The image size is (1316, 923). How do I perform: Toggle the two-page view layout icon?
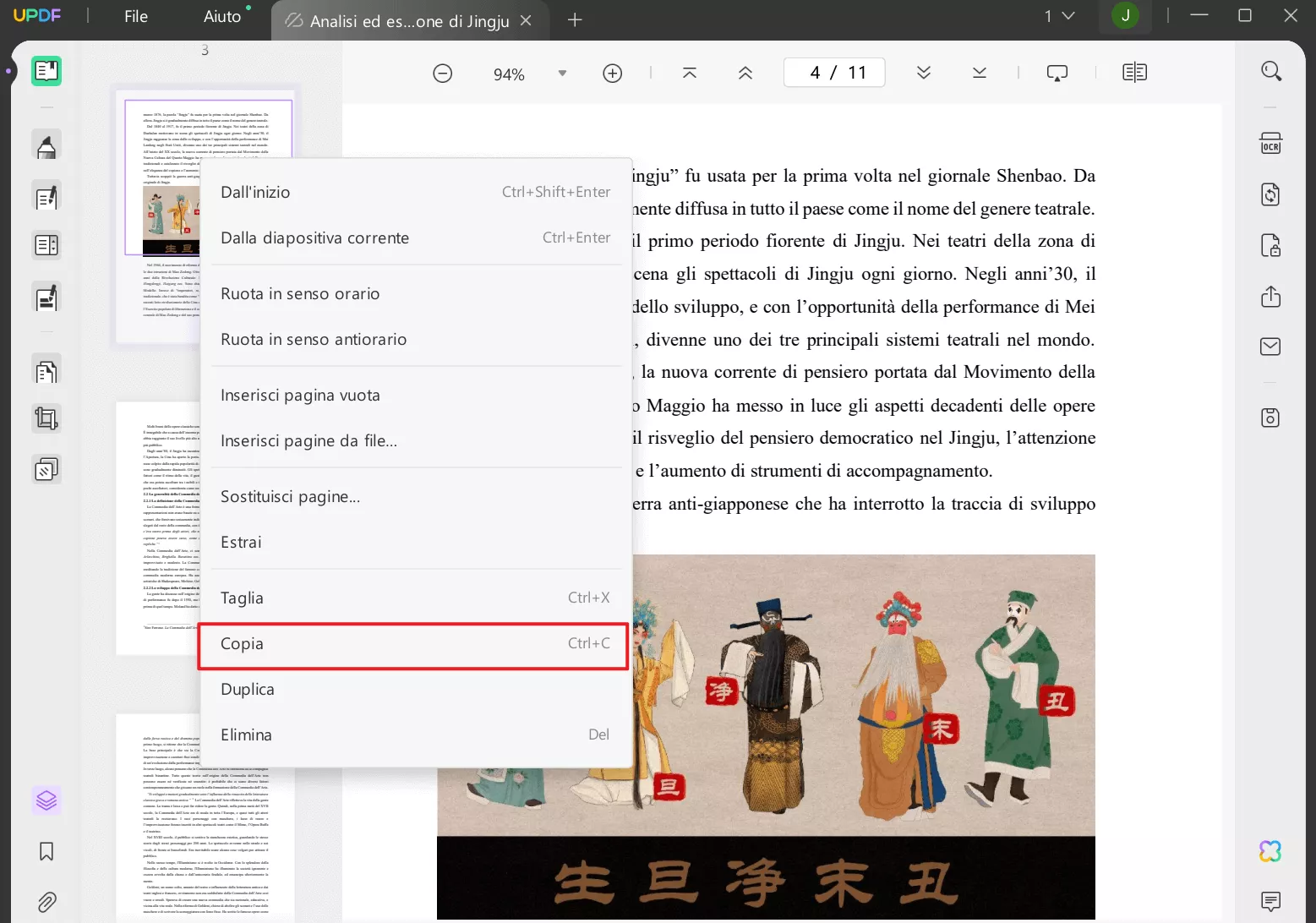1135,73
